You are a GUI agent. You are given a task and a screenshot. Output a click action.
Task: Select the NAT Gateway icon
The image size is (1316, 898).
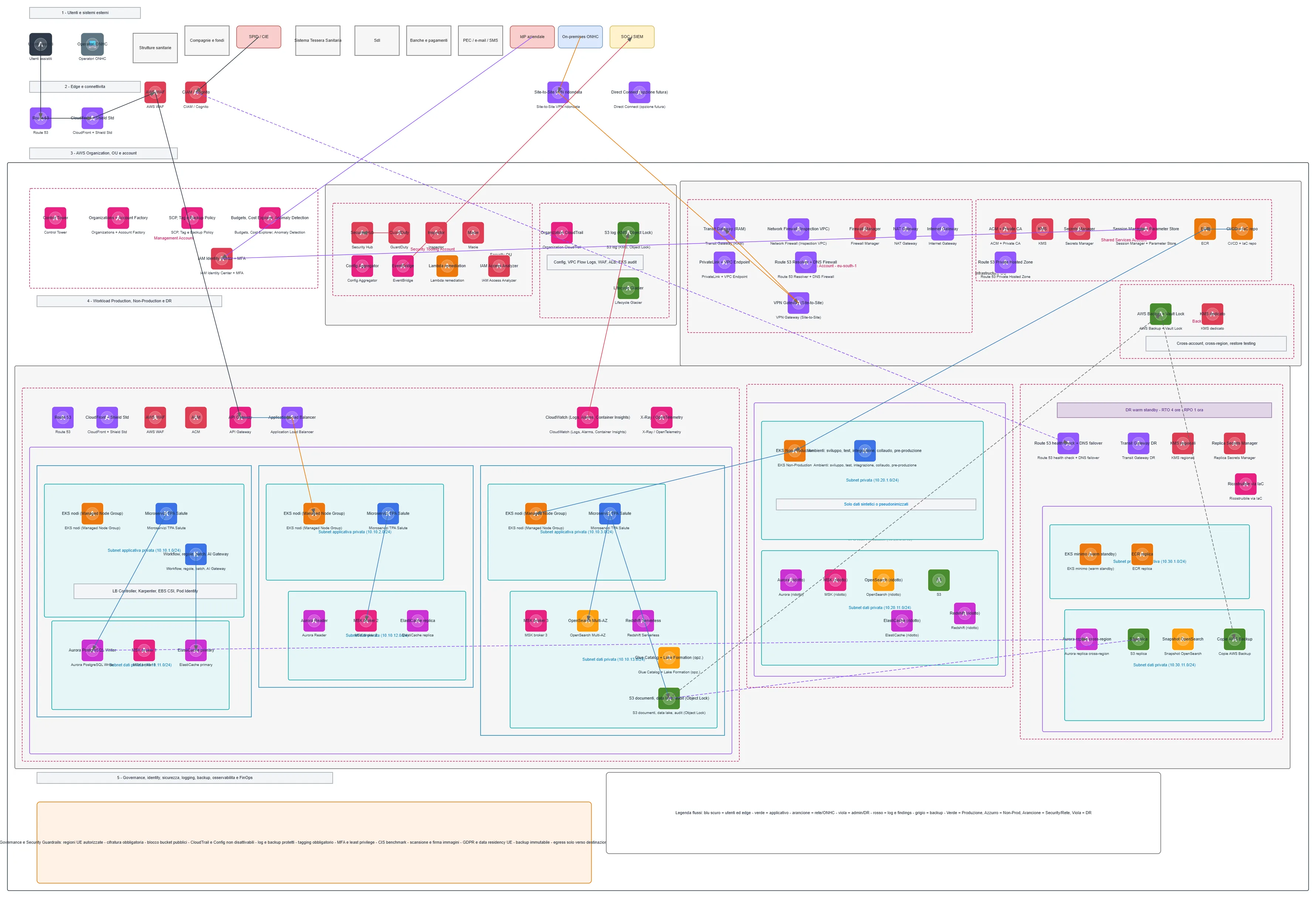coord(905,229)
